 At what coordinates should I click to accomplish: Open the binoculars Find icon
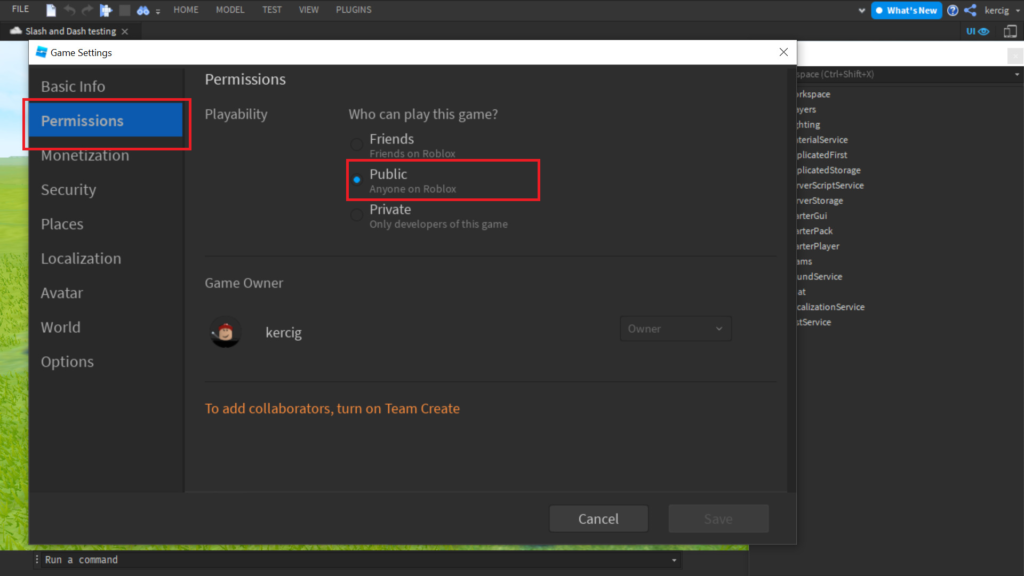point(142,10)
